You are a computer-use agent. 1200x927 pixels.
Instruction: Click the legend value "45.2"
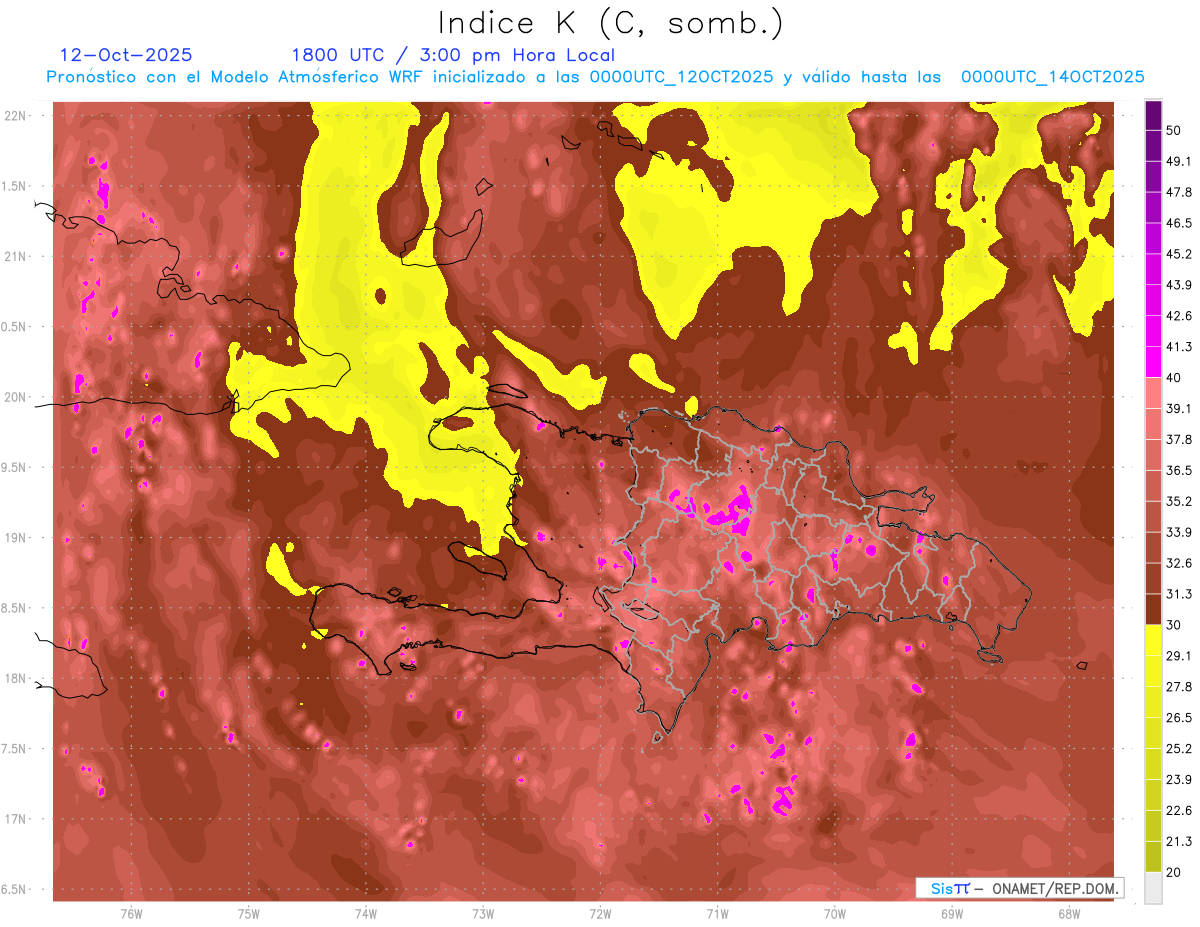(x=1180, y=254)
